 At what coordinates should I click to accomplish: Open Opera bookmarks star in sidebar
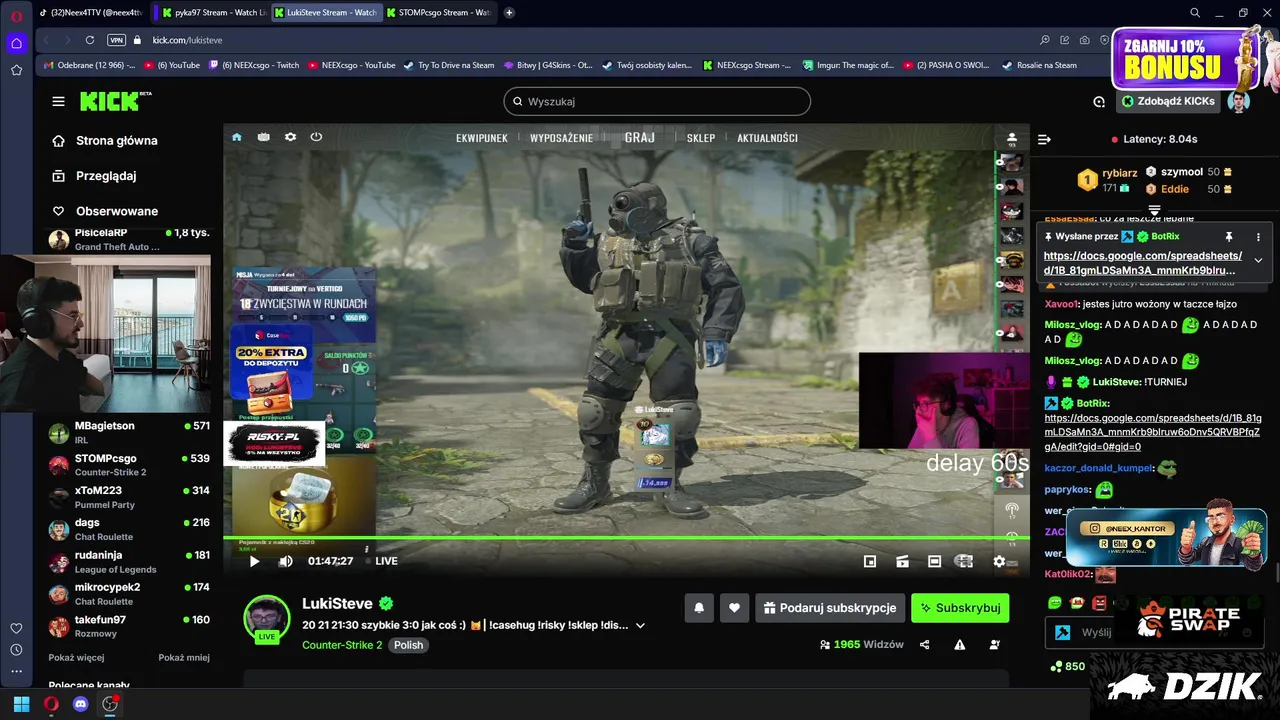[16, 70]
